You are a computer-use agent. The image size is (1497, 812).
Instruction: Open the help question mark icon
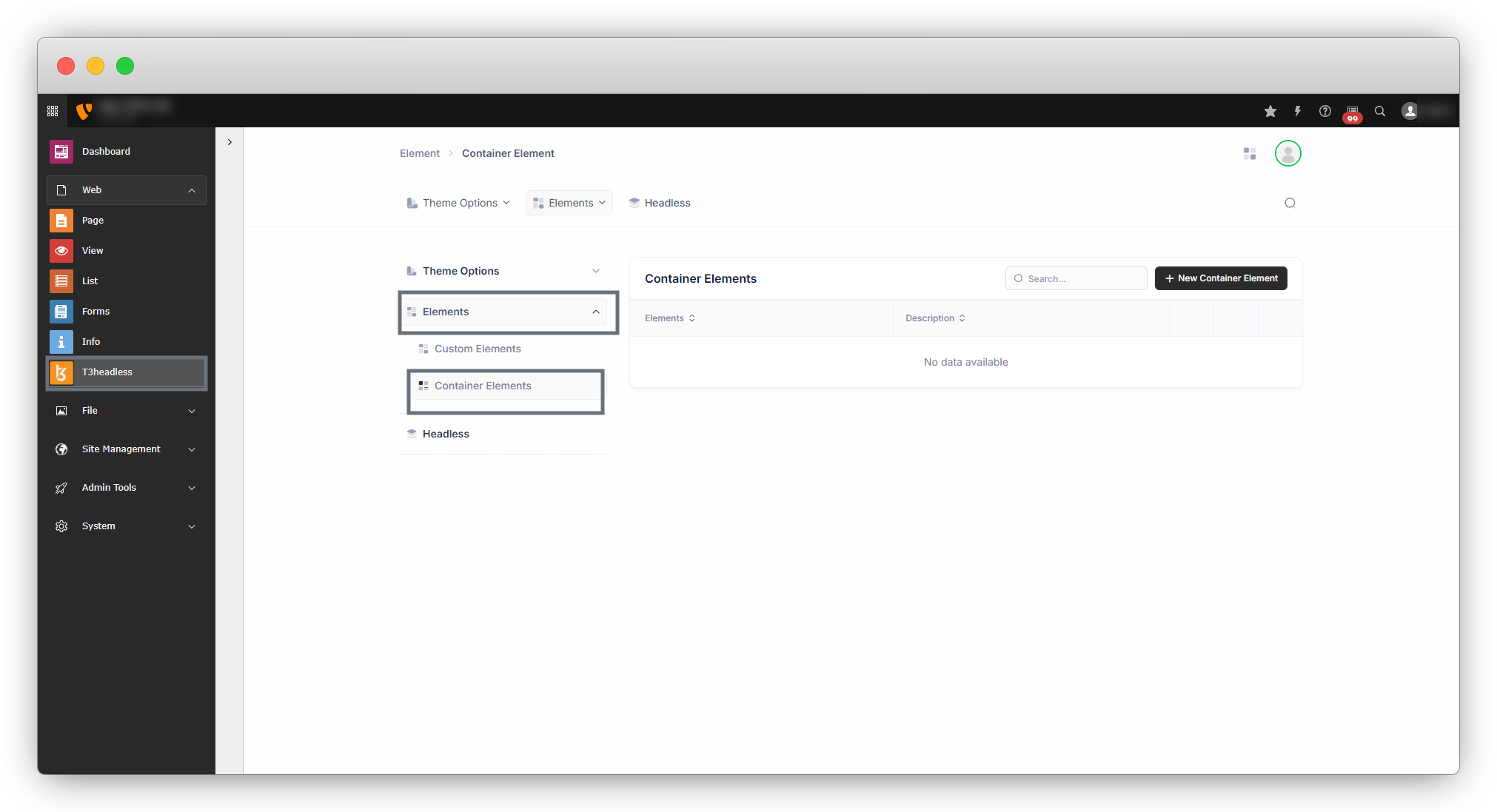point(1324,111)
